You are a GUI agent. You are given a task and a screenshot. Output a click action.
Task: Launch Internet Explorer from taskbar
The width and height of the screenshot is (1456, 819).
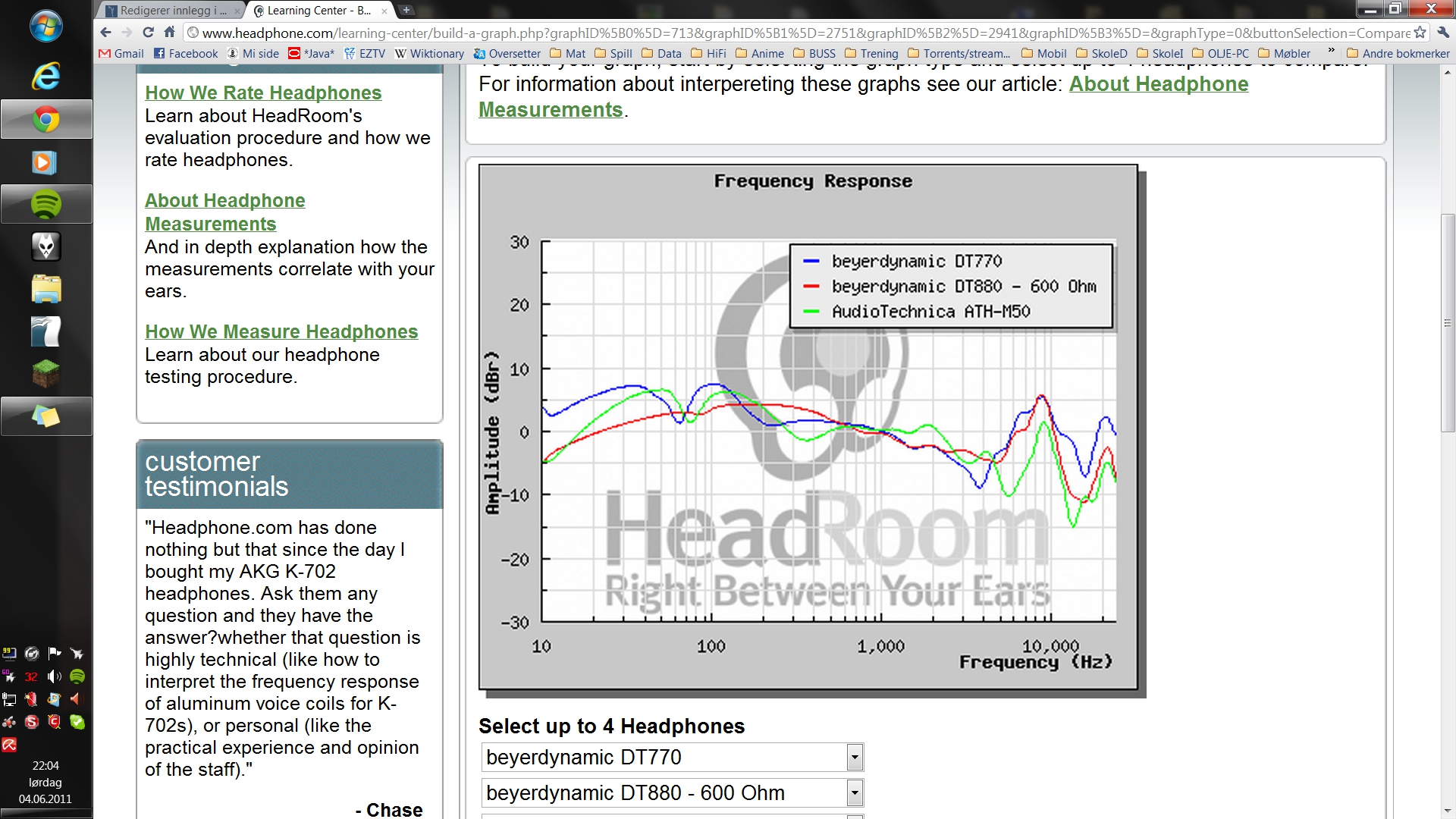click(45, 77)
